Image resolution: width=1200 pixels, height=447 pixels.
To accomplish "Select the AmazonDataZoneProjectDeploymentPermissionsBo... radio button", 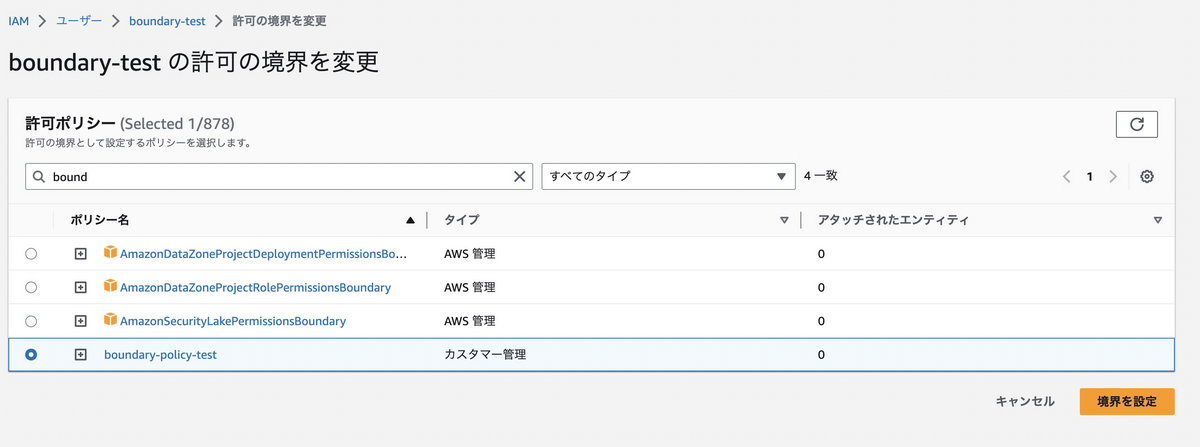I will (31, 254).
